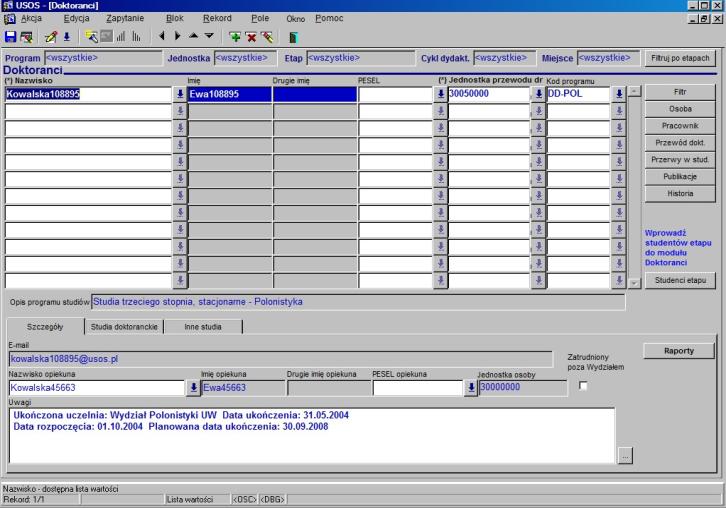Click the right arrow next block icon
The image size is (726, 508).
177,36
